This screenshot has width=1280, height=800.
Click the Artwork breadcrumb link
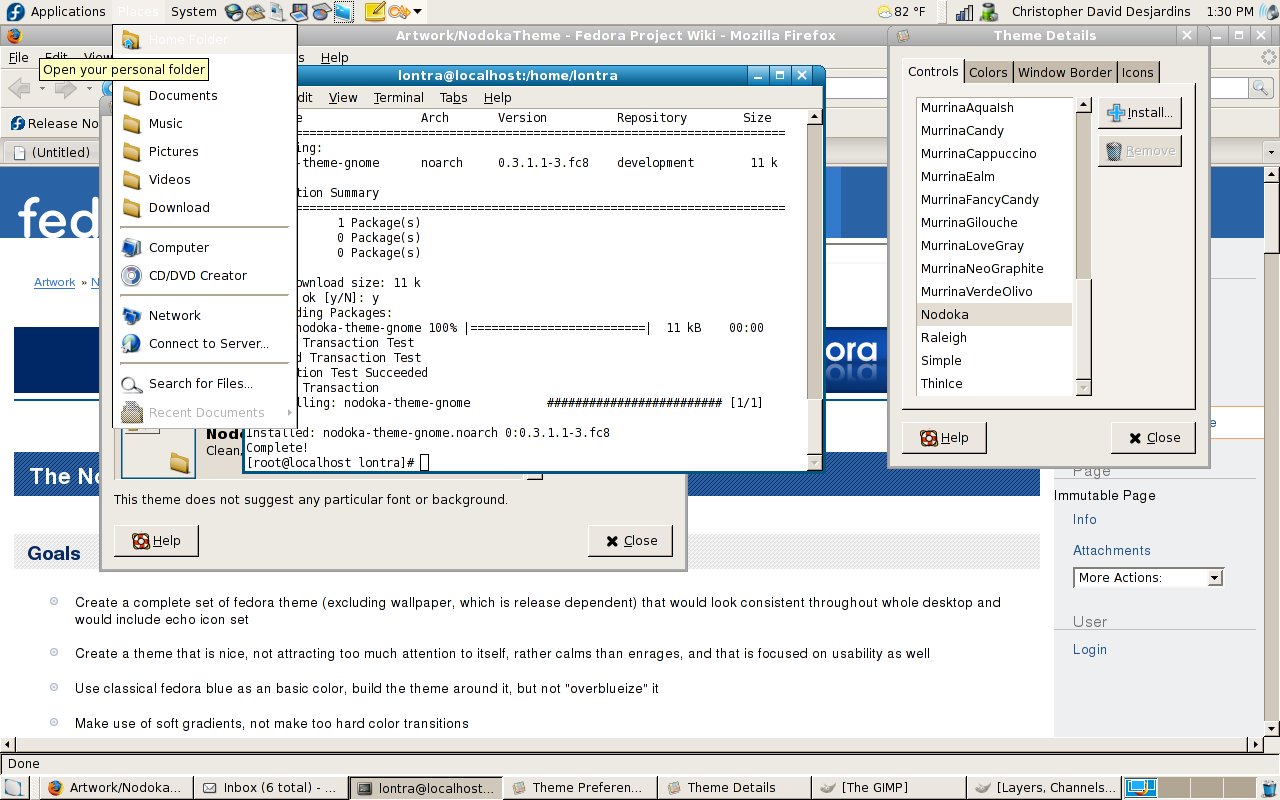54,282
